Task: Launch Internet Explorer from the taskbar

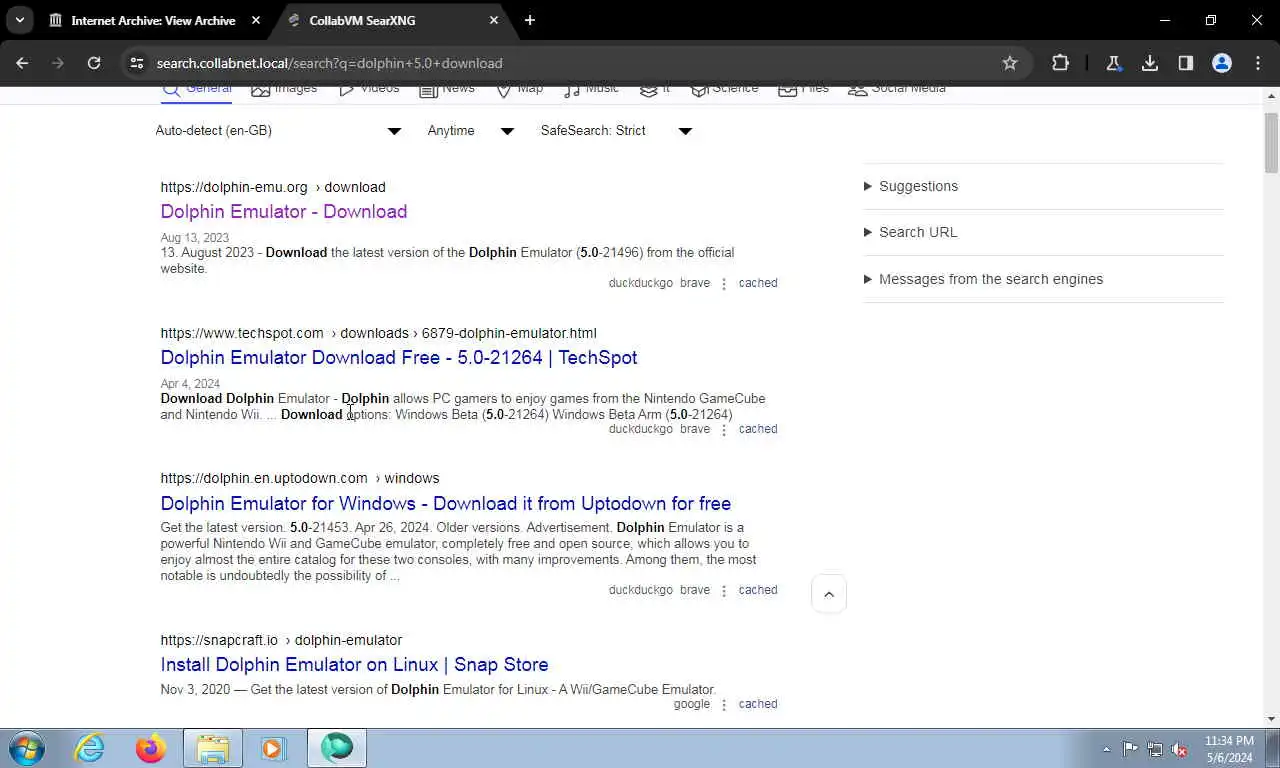Action: coord(89,748)
